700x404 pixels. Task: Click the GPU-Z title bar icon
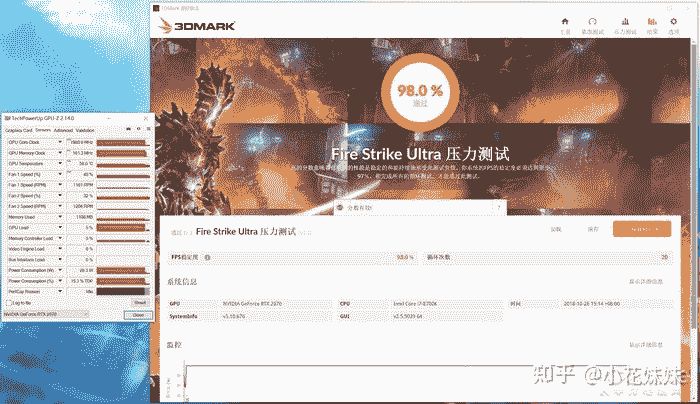(x=6, y=118)
